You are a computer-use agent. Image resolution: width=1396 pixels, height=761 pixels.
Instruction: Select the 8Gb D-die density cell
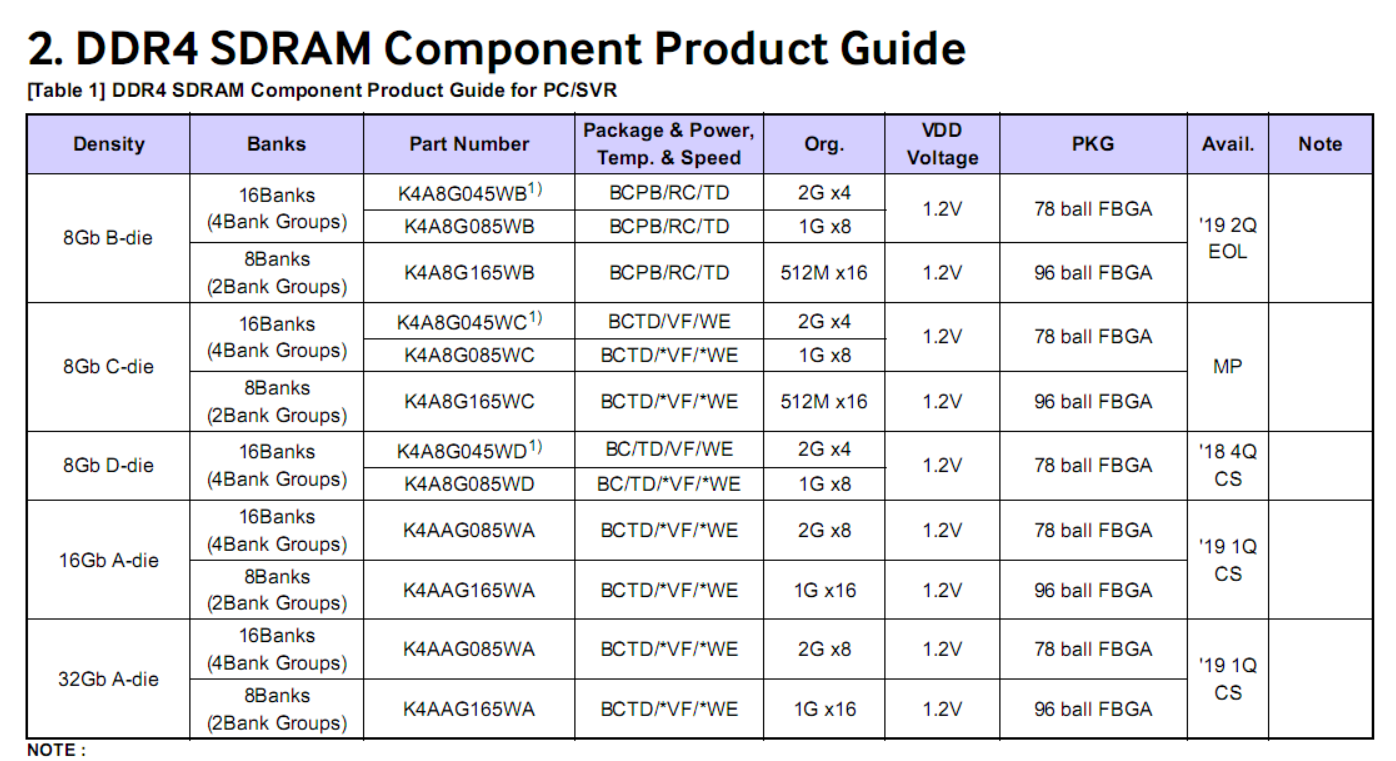(108, 465)
